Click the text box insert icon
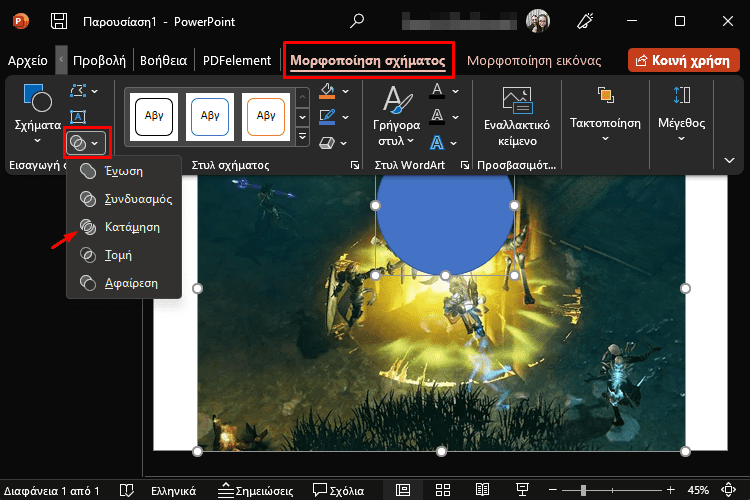 (78, 117)
